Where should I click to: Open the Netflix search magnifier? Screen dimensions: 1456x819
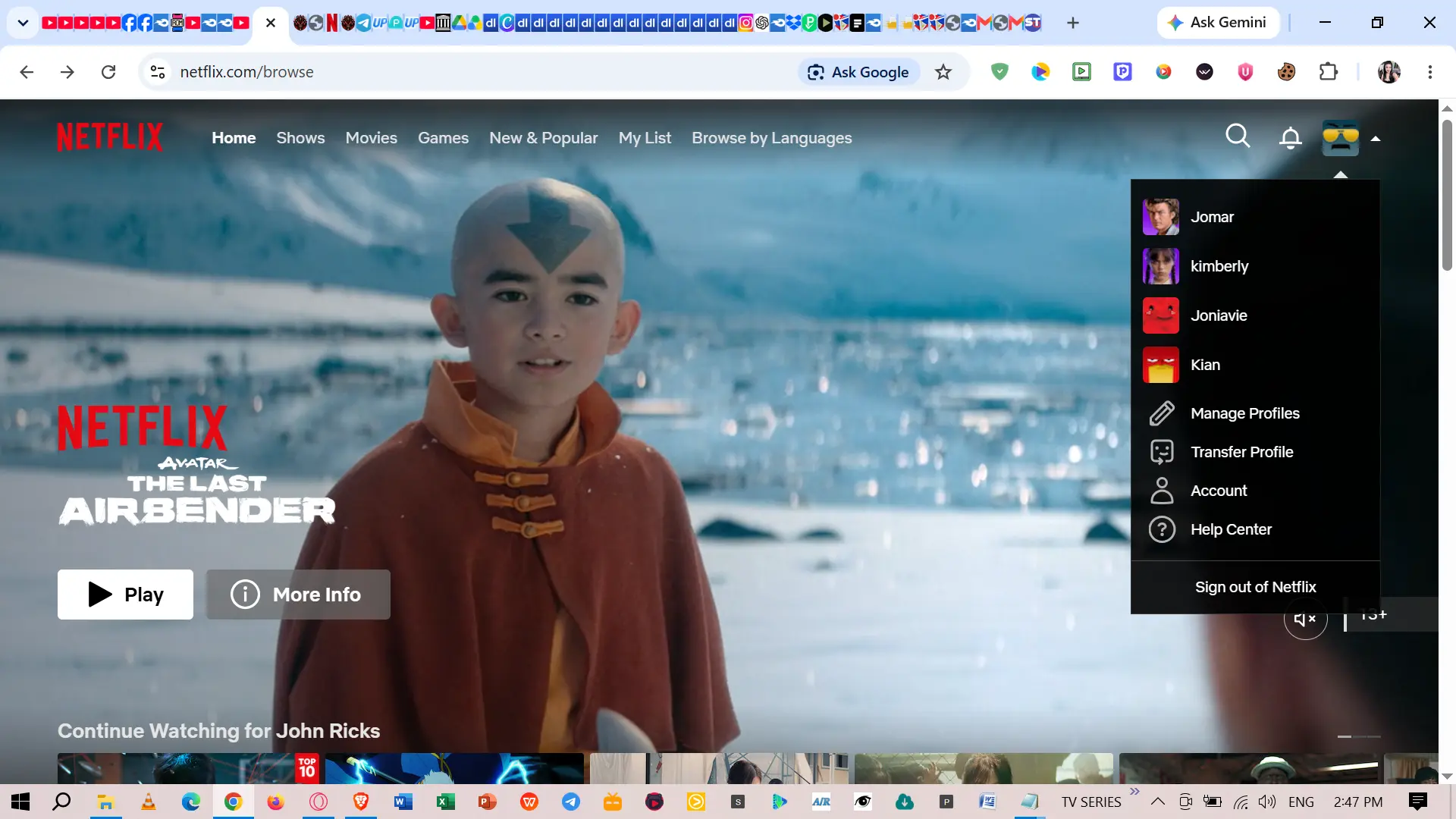pyautogui.click(x=1238, y=136)
